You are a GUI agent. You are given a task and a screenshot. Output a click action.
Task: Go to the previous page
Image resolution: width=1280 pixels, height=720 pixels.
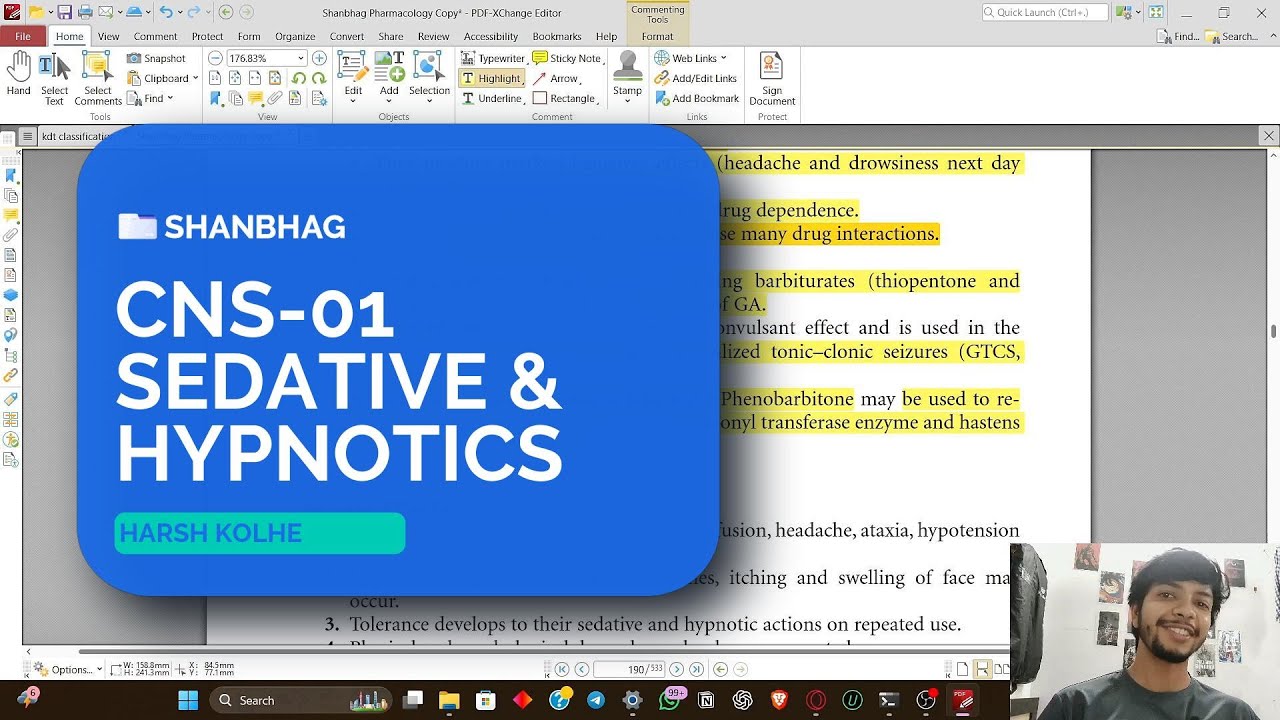(x=581, y=669)
